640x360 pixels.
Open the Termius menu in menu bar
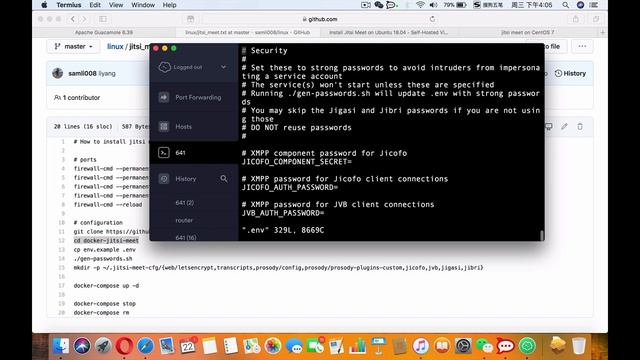tap(69, 5)
